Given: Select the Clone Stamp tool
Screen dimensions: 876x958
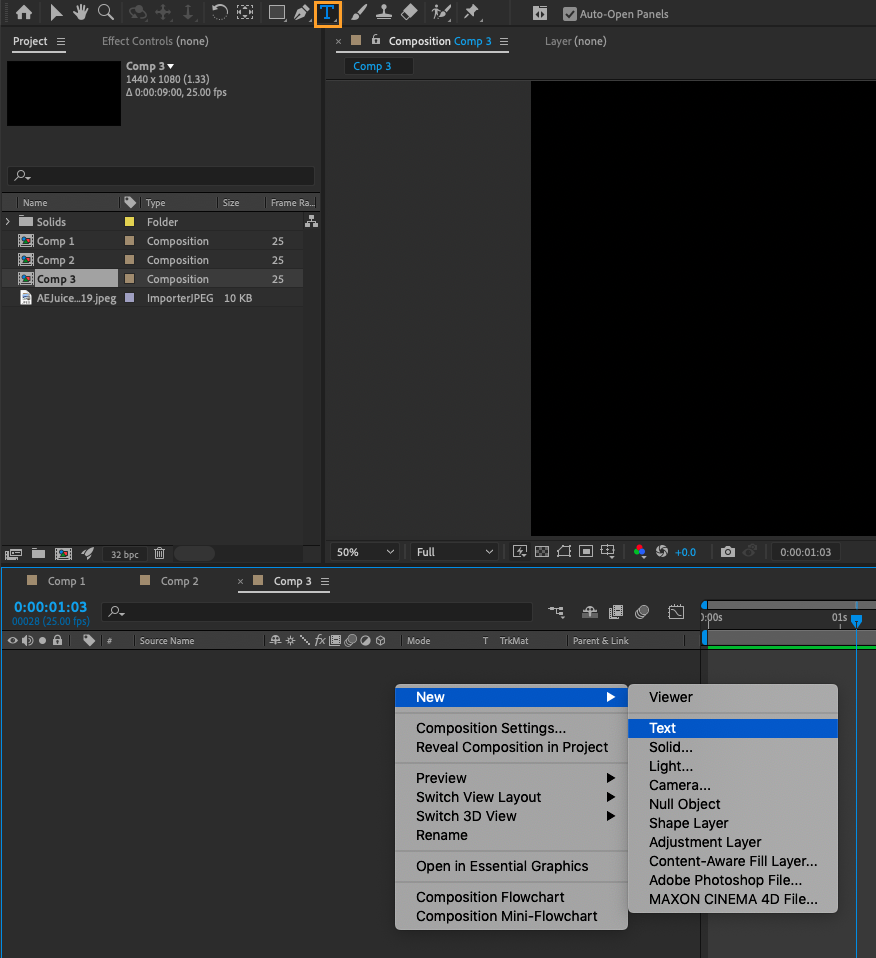Looking at the screenshot, I should 384,12.
